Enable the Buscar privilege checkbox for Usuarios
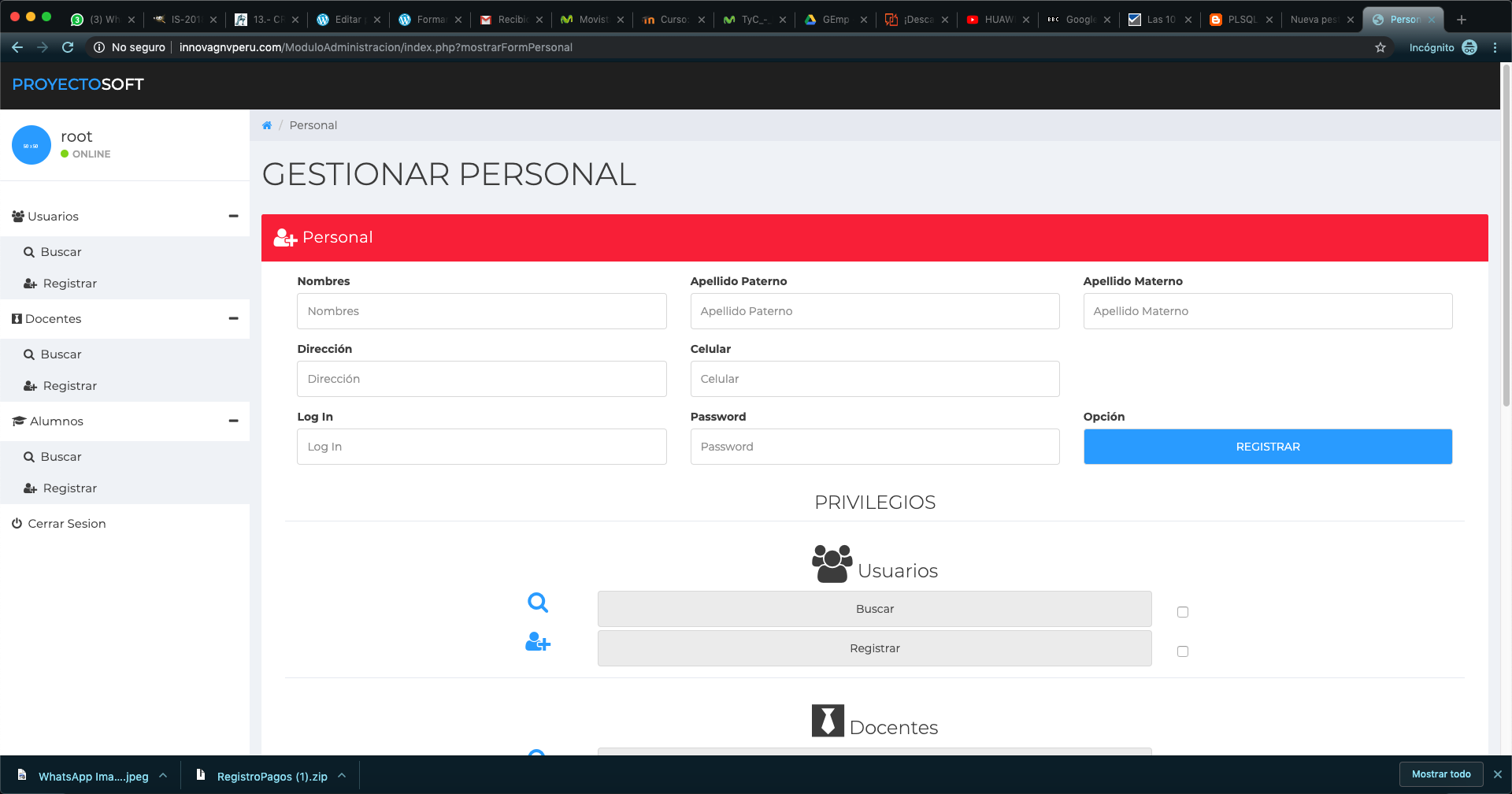 point(1182,612)
